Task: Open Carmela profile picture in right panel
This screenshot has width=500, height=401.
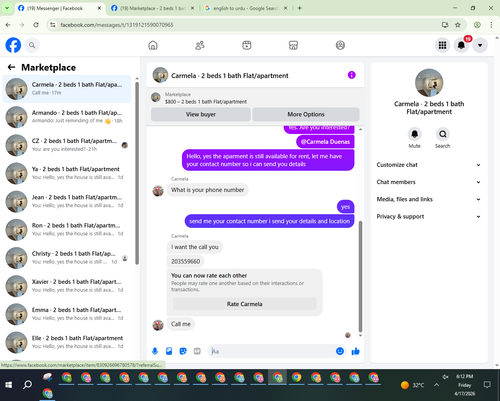Action: [x=429, y=83]
